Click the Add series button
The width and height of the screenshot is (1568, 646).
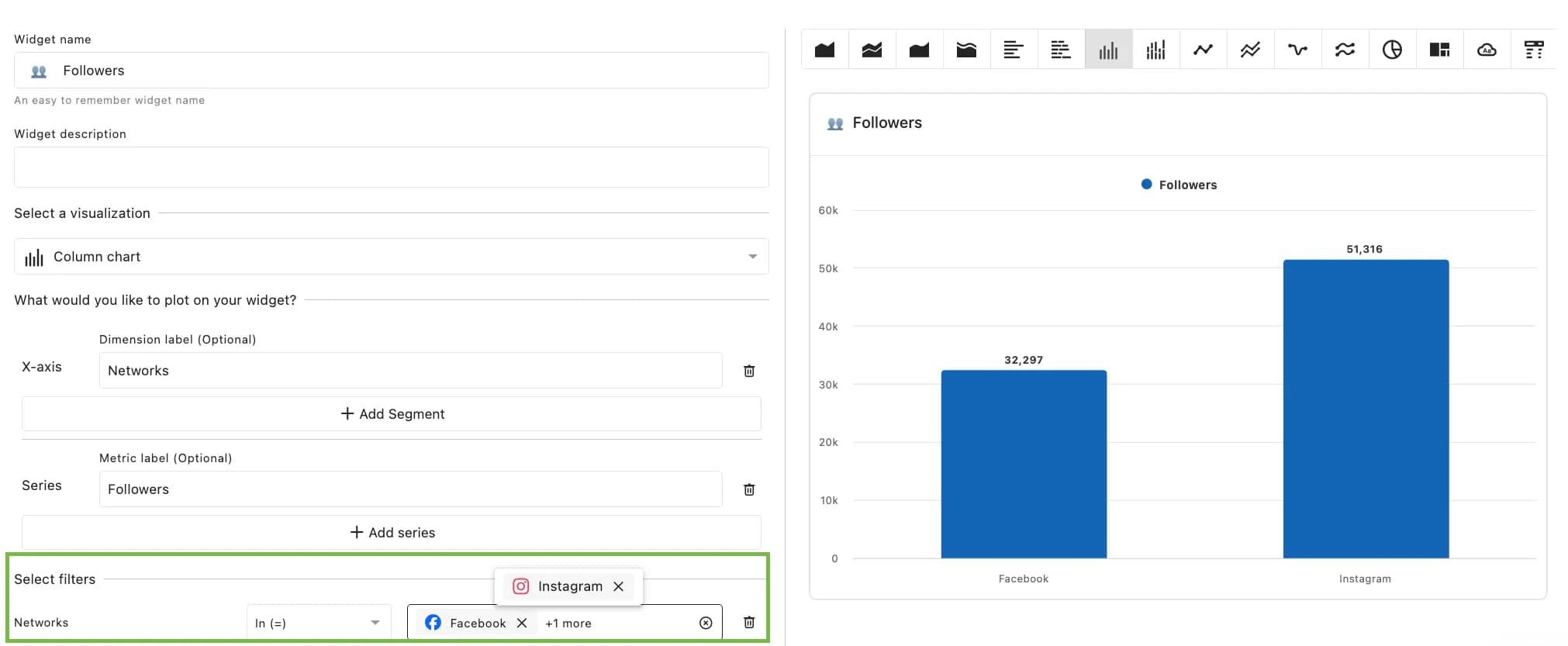point(392,533)
